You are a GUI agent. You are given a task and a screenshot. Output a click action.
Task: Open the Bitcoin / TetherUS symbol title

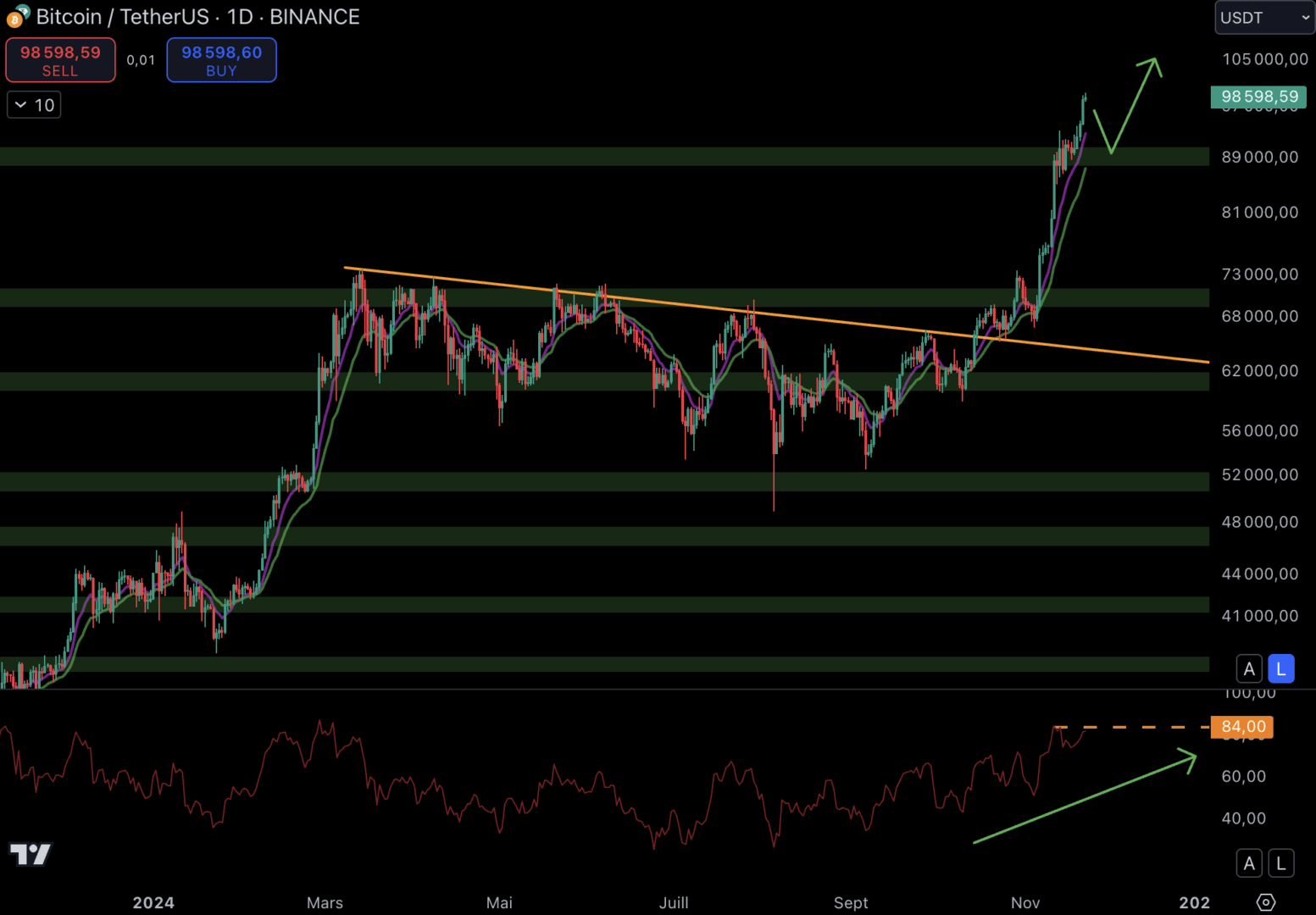(197, 17)
